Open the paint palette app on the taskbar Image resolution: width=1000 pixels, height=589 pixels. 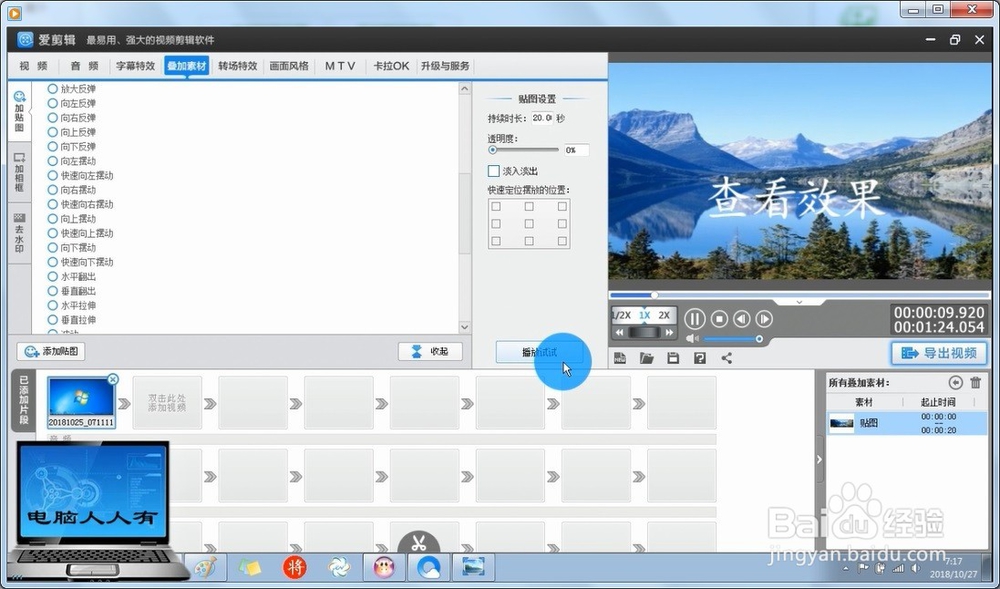click(205, 567)
